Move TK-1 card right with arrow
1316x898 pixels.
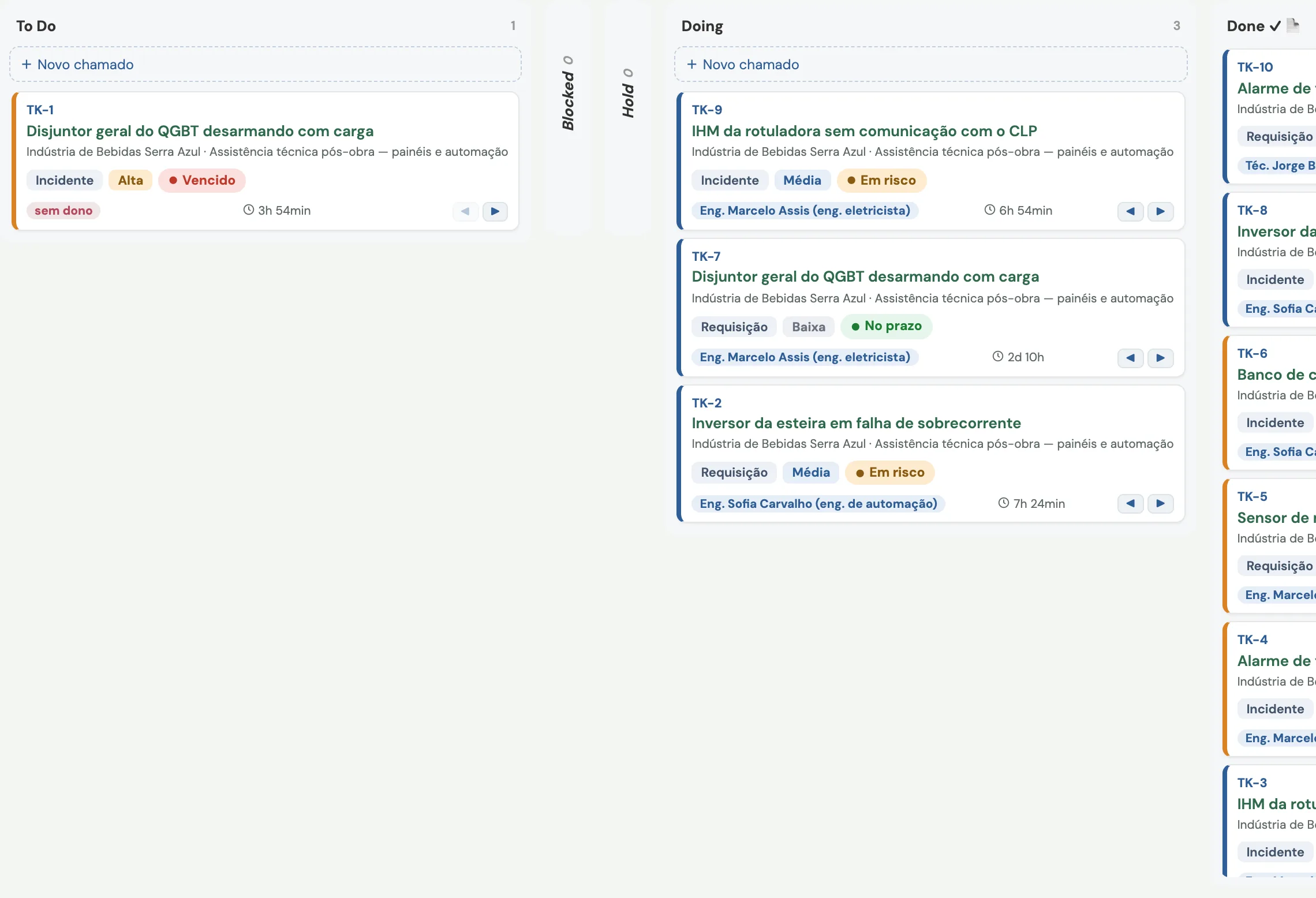coord(495,211)
